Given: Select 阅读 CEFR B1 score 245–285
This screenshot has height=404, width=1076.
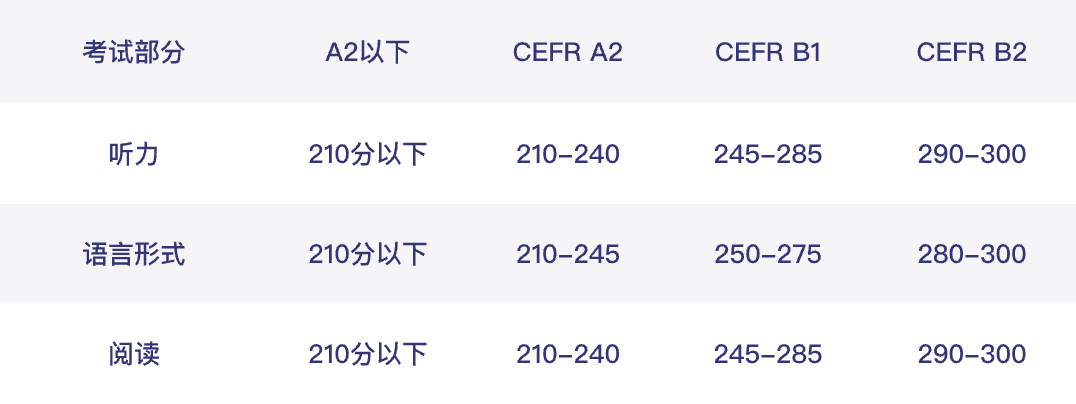Looking at the screenshot, I should click(768, 354).
